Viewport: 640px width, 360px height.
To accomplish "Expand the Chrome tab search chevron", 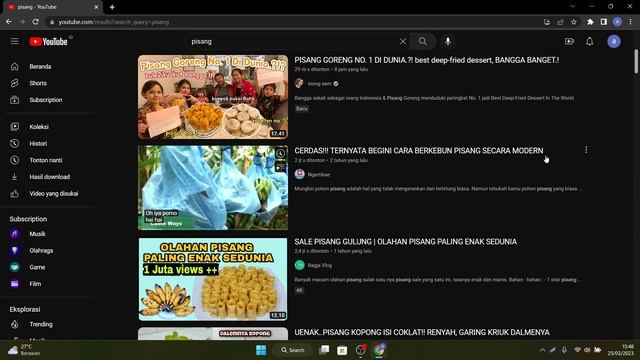I will (x=573, y=7).
